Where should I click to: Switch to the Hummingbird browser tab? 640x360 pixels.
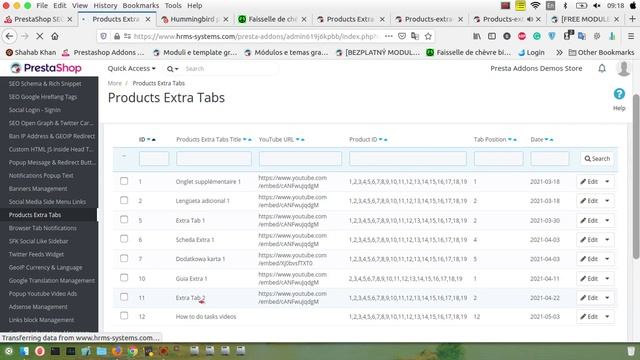[x=194, y=19]
